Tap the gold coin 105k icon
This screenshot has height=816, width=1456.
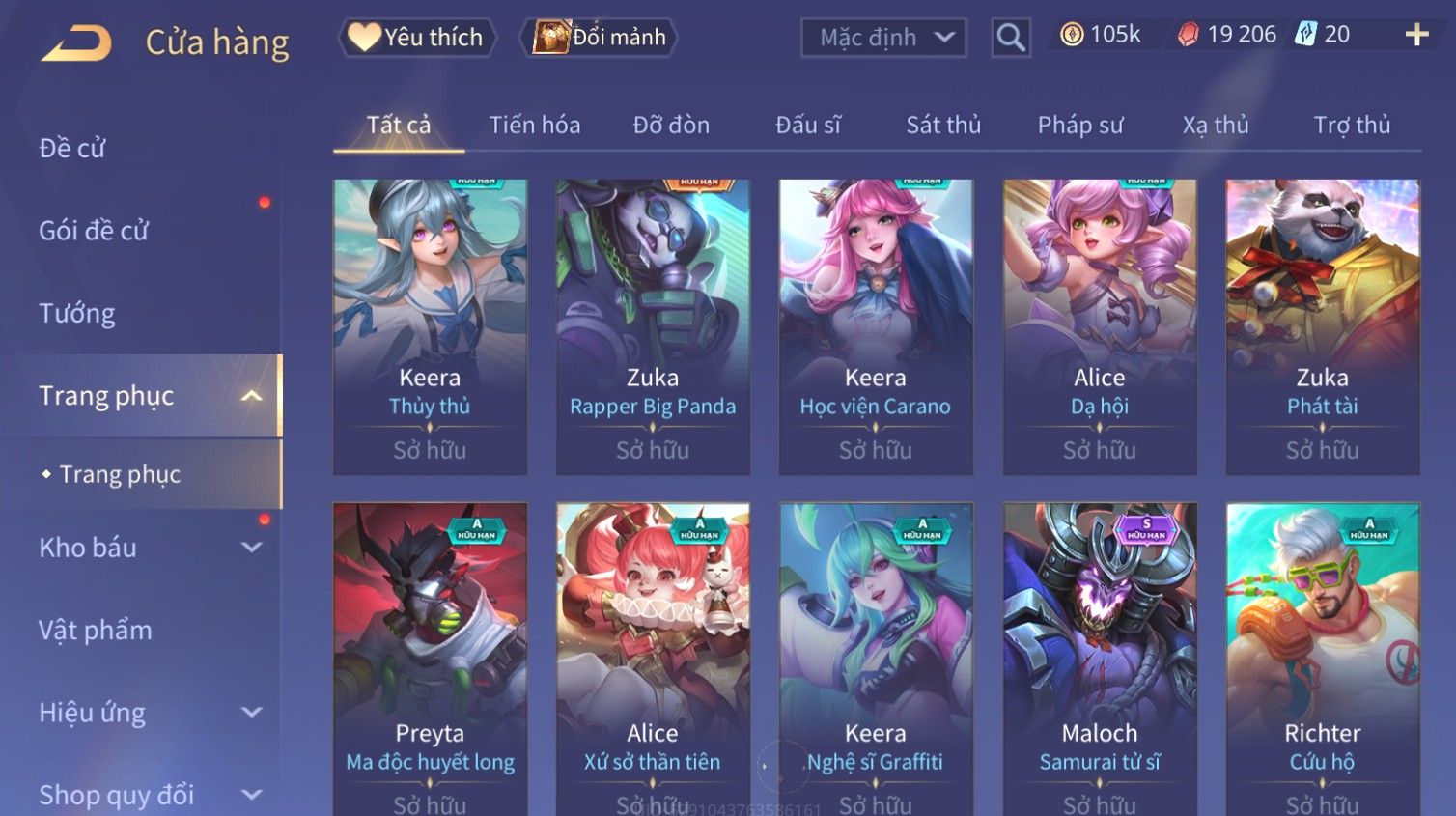1072,35
